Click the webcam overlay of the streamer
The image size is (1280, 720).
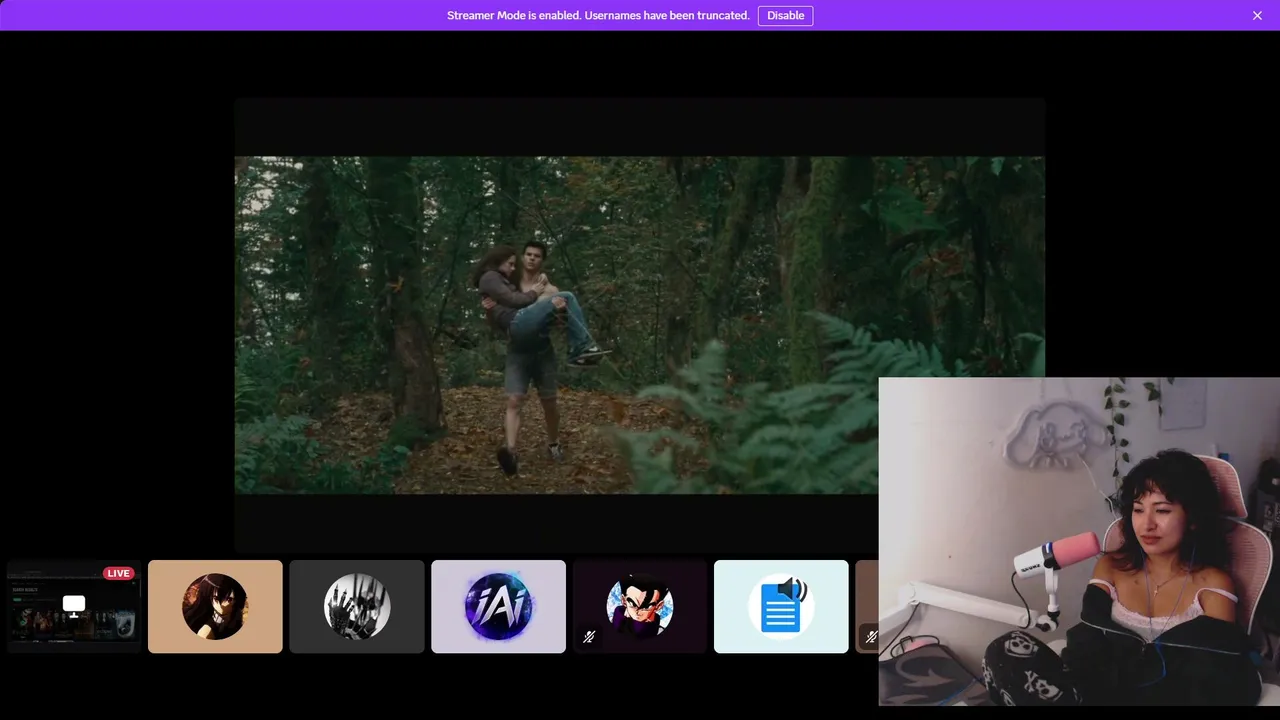tap(1079, 541)
